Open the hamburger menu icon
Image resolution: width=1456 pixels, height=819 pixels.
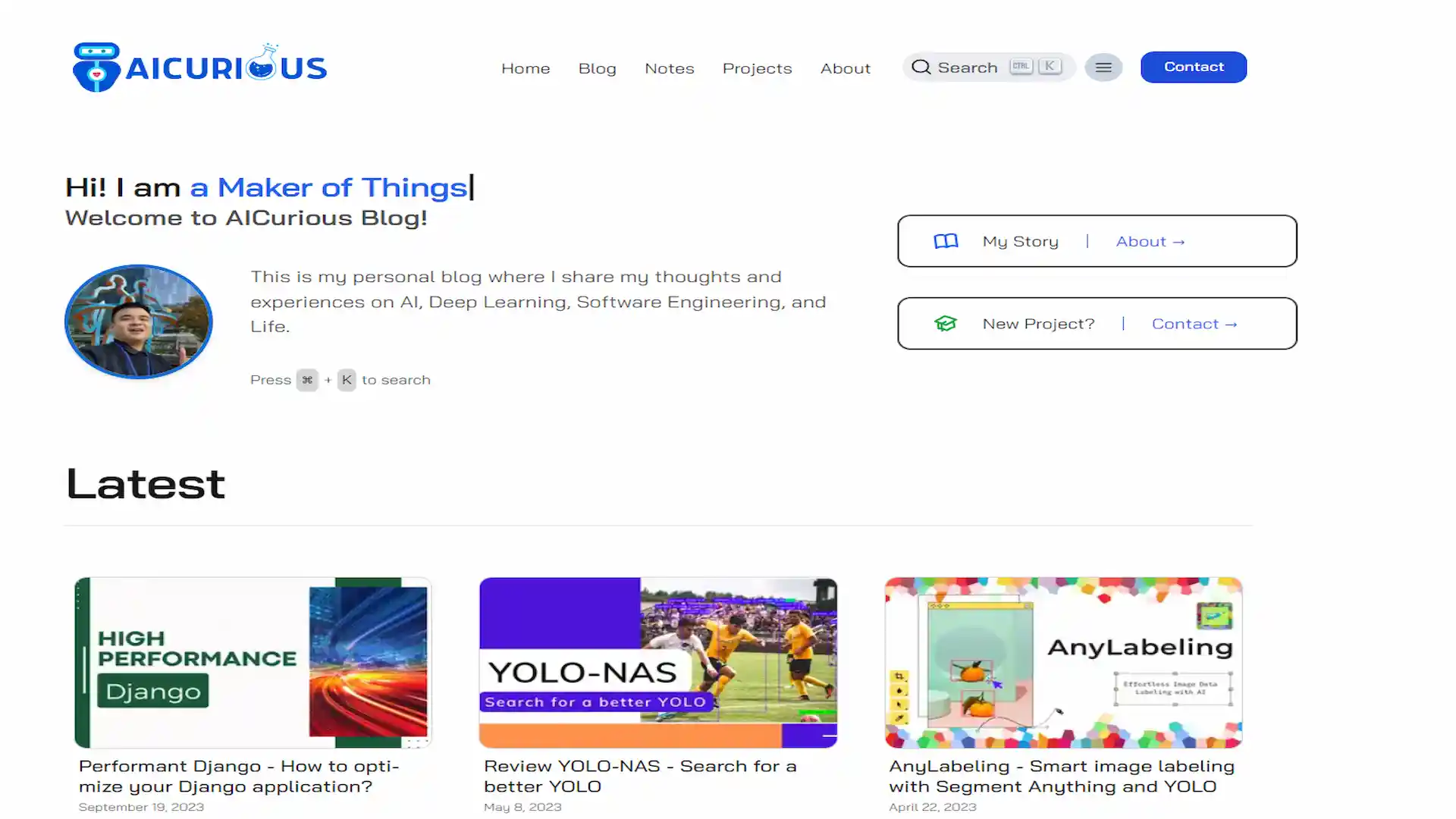(x=1103, y=67)
